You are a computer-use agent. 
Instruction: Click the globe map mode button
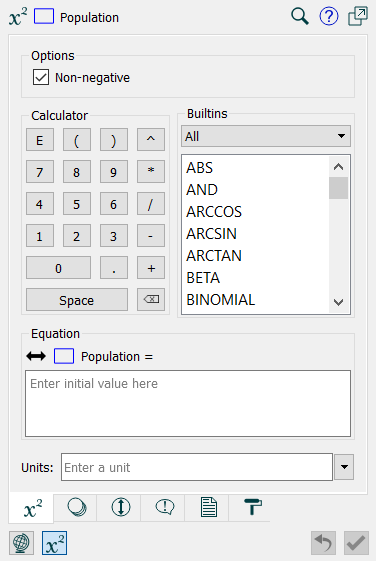click(x=21, y=543)
